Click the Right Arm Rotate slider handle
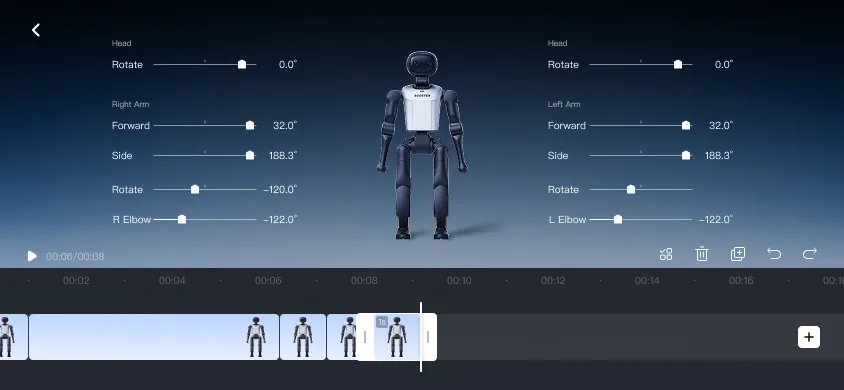This screenshot has width=844, height=390. pyautogui.click(x=195, y=189)
